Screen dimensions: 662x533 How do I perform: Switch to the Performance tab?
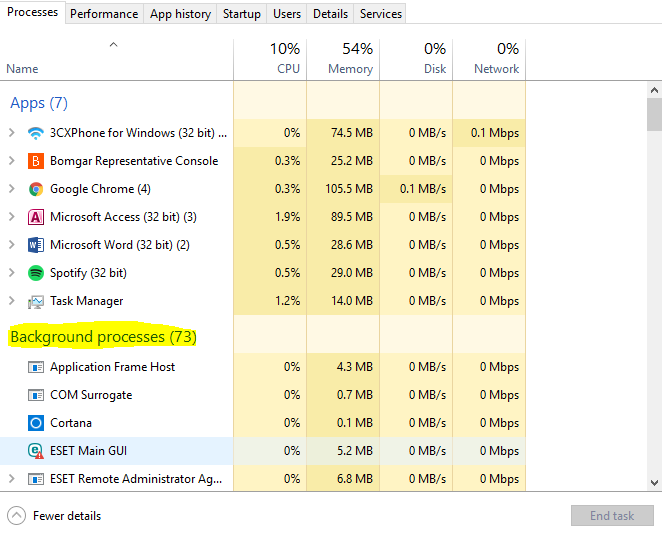click(104, 14)
